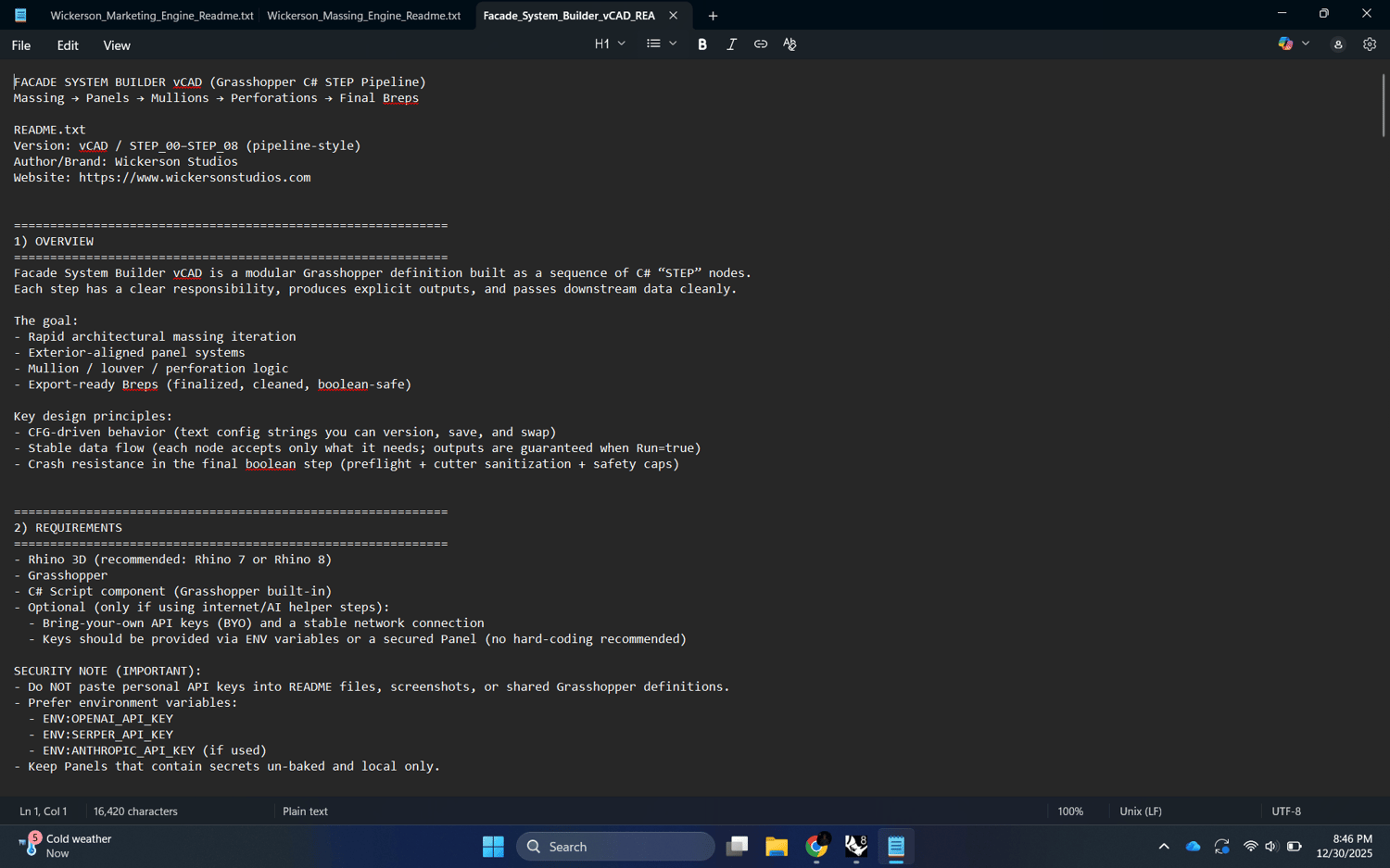
Task: Open the Unix (LF) line ending selector
Action: (1140, 811)
